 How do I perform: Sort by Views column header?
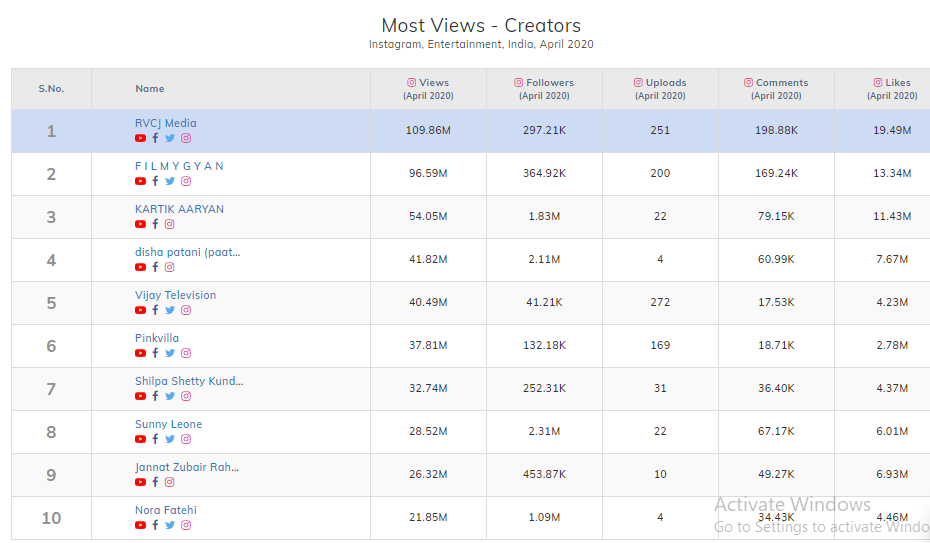pyautogui.click(x=428, y=89)
